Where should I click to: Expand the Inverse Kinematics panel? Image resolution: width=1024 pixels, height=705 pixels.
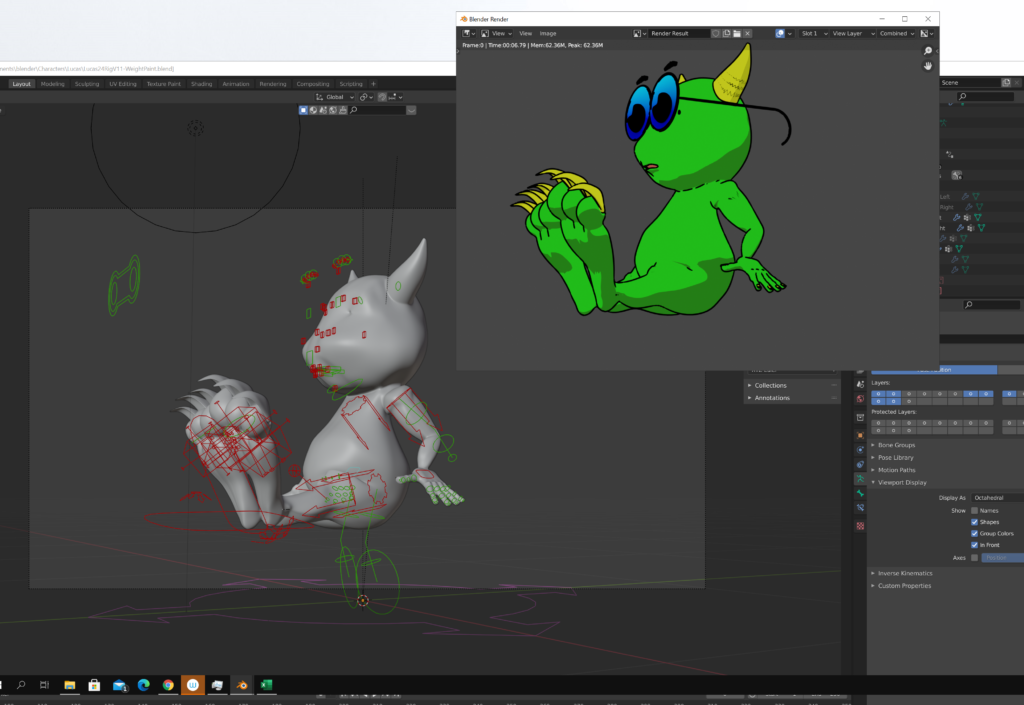(x=904, y=573)
